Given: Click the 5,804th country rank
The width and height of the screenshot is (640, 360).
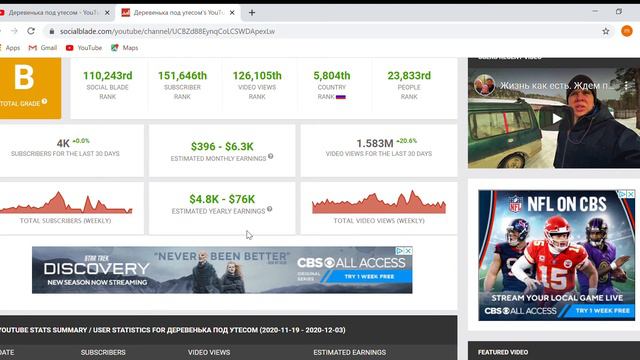Looking at the screenshot, I should 332,76.
